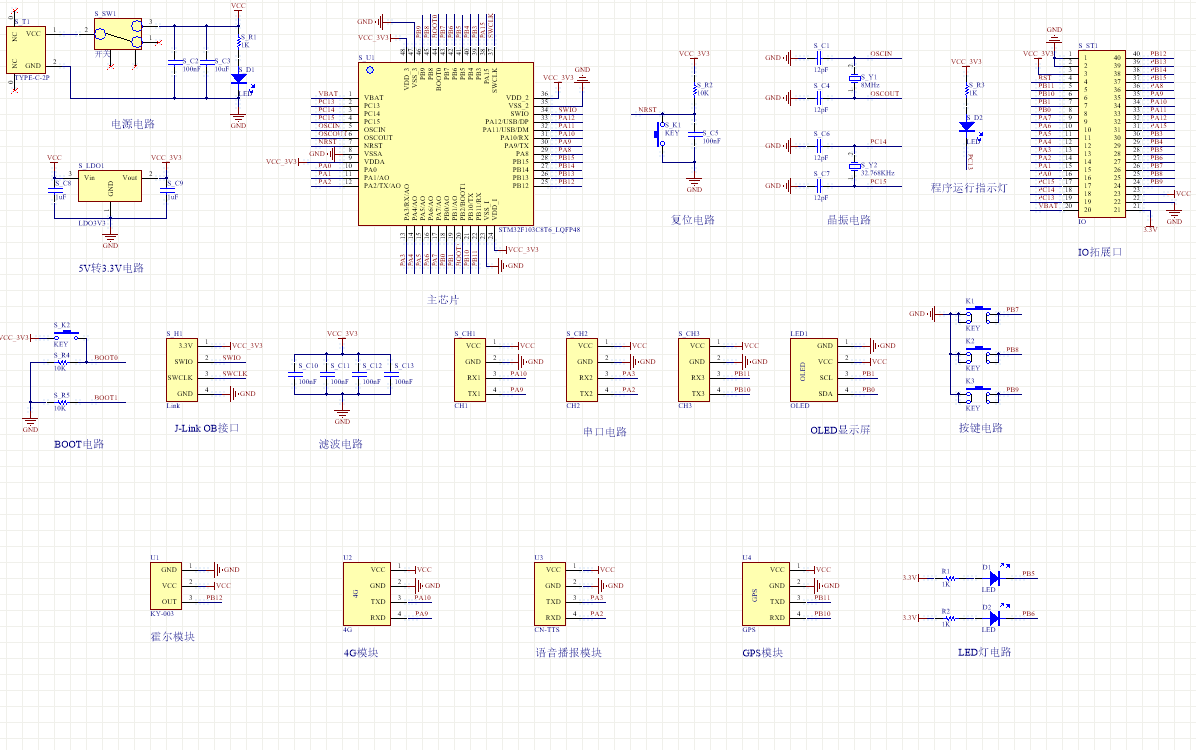Click the 串口电路 section label

click(605, 432)
